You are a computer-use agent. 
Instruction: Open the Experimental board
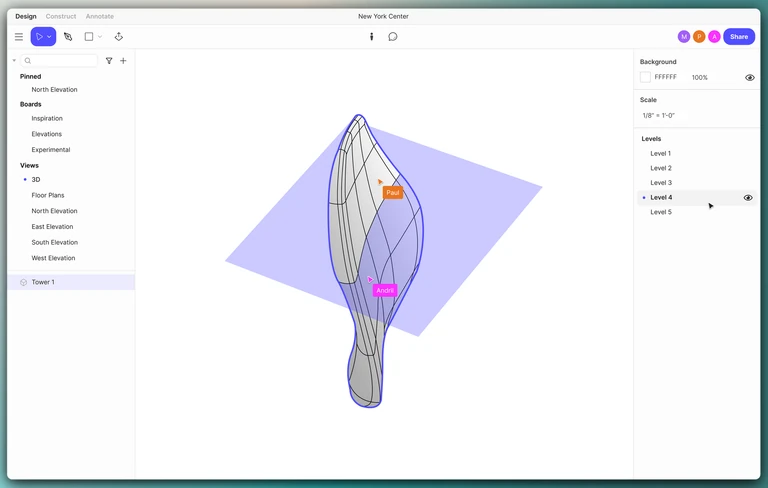click(51, 150)
